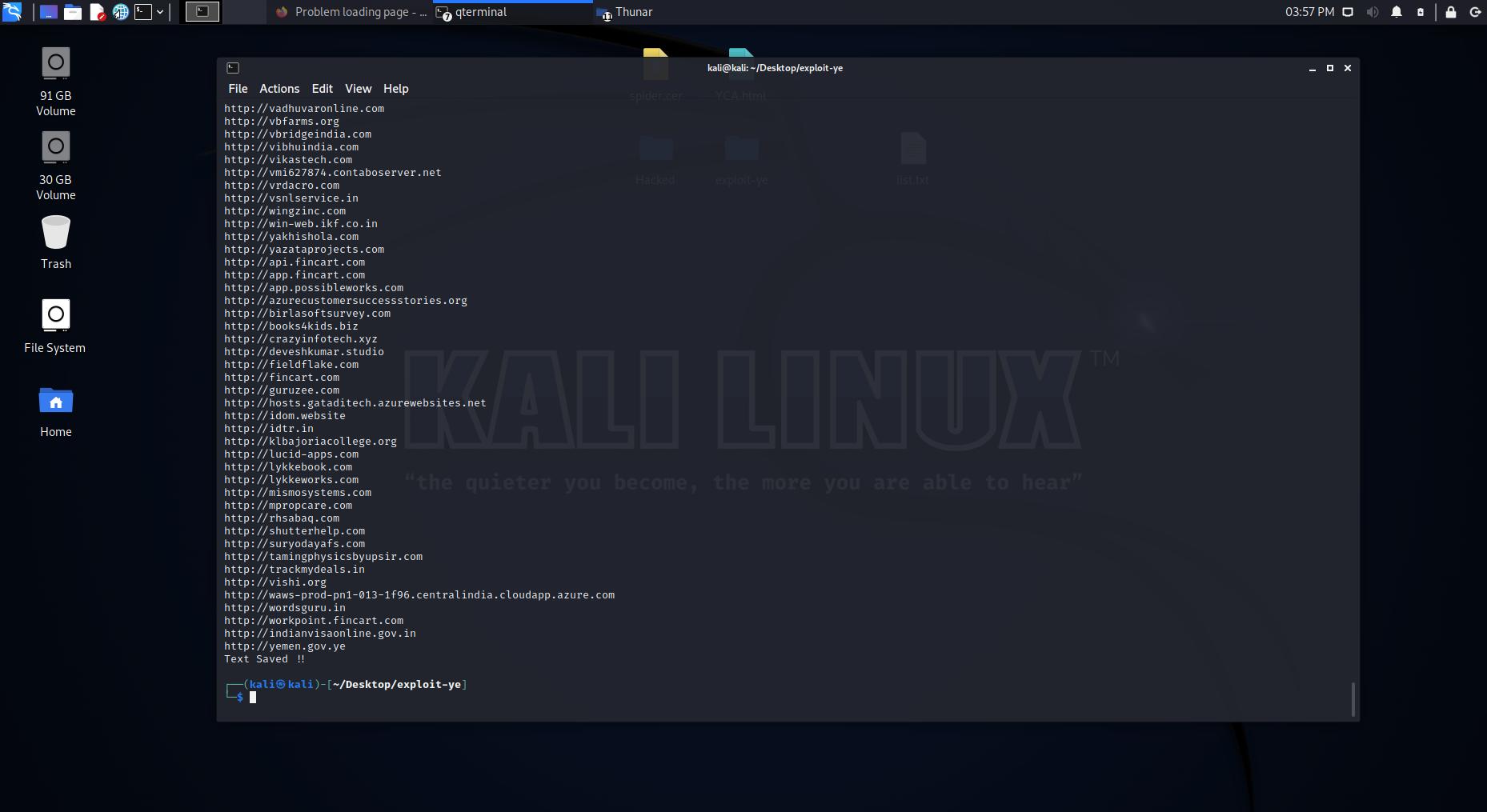Open the network connection tray icon

[1348, 12]
